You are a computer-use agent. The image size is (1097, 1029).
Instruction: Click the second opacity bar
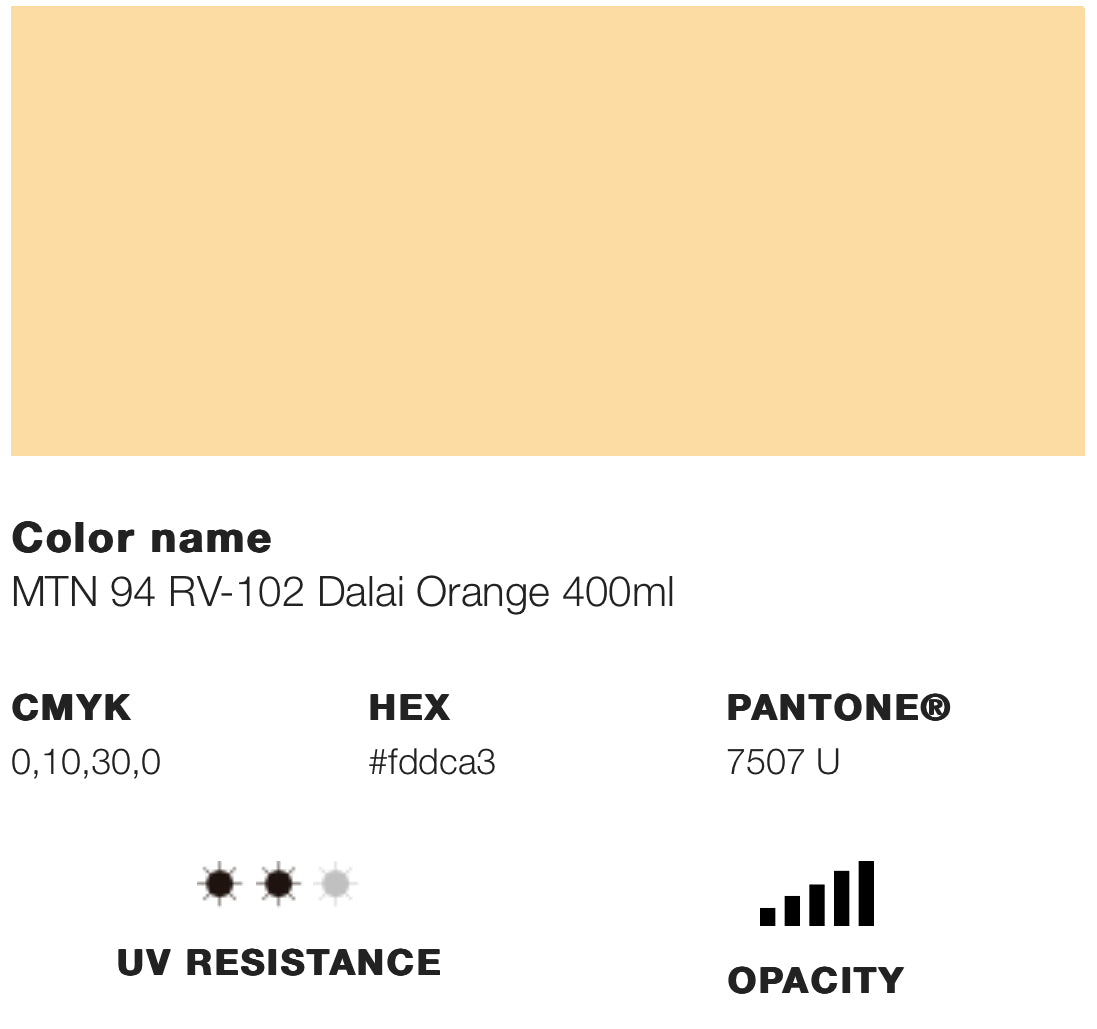pyautogui.click(x=792, y=910)
